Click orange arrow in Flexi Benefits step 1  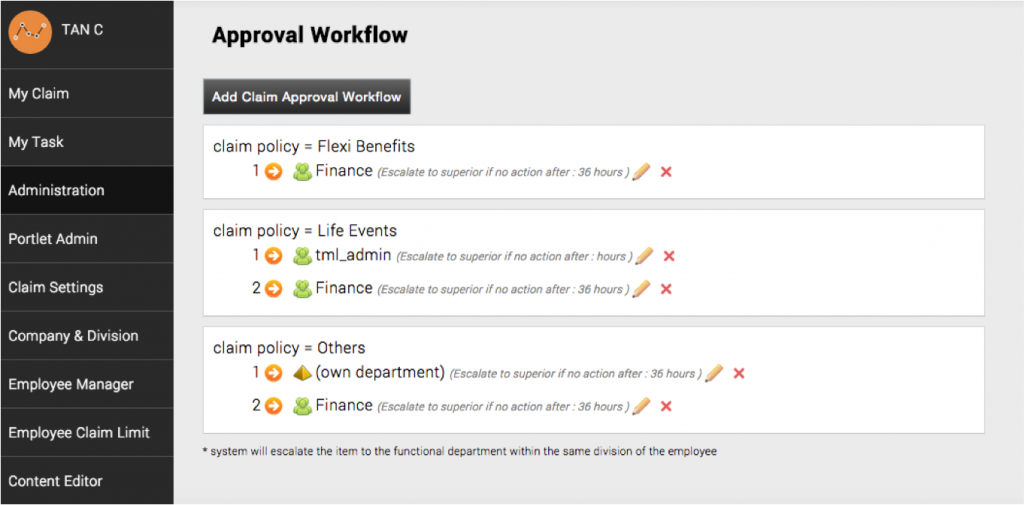274,172
